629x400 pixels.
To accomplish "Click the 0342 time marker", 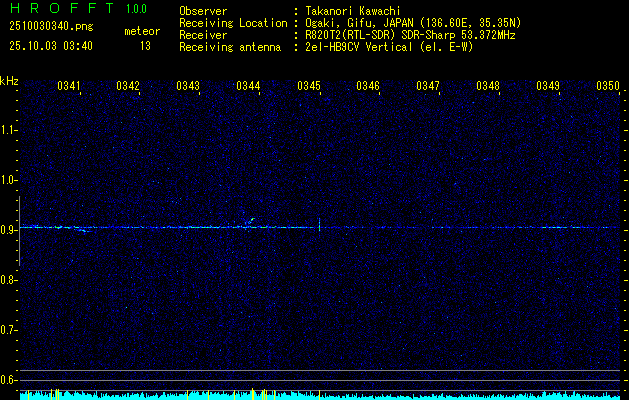I will 128,86.
